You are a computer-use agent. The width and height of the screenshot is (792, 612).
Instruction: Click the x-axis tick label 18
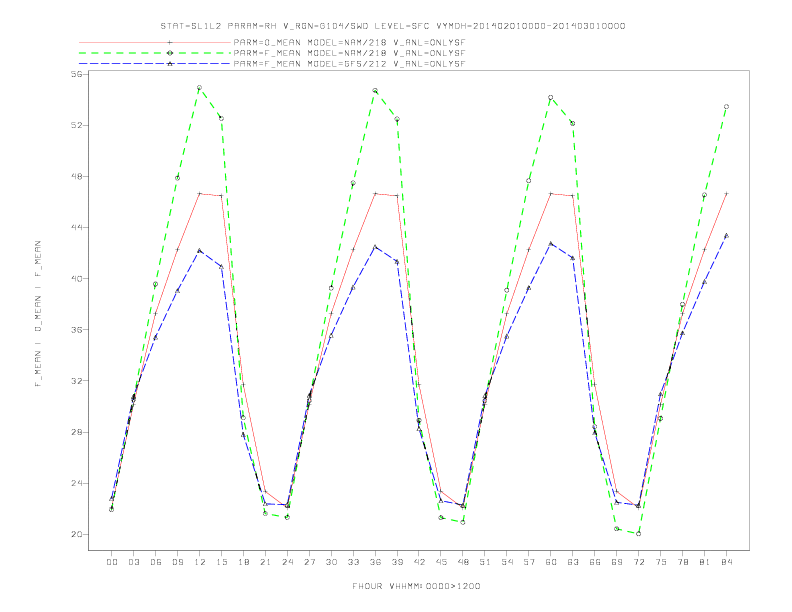243,562
